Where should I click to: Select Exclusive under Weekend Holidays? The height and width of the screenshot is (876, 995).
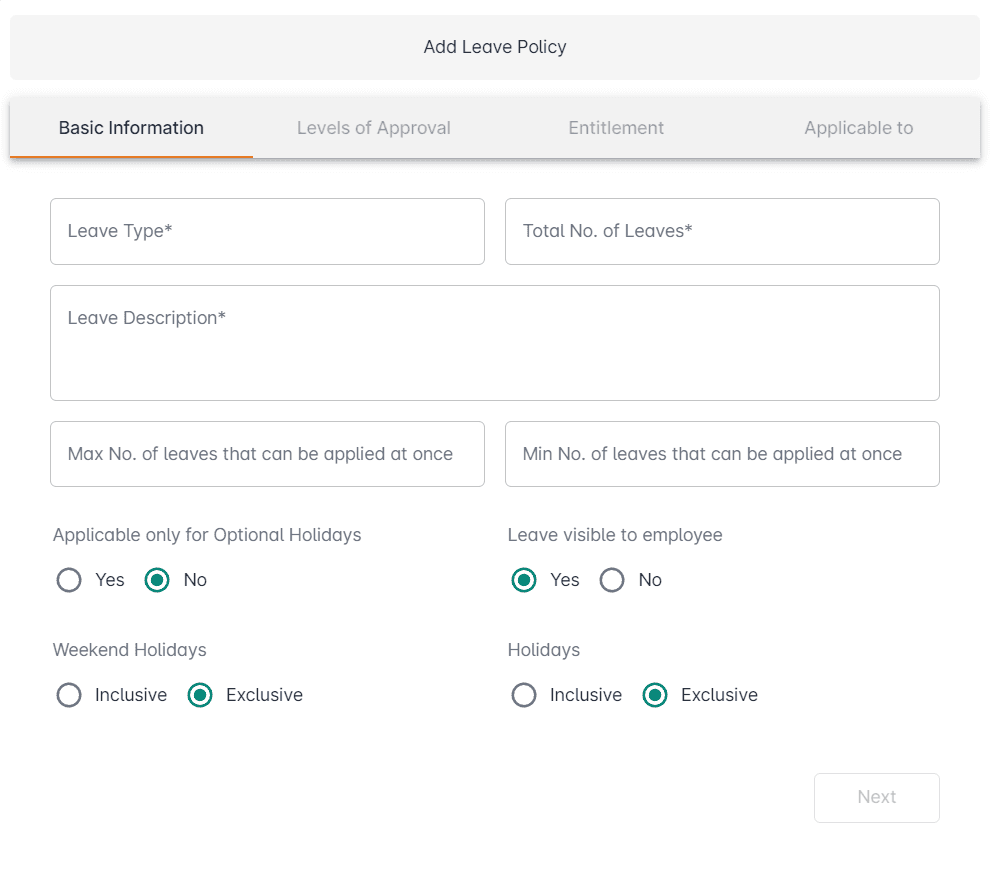pos(200,695)
